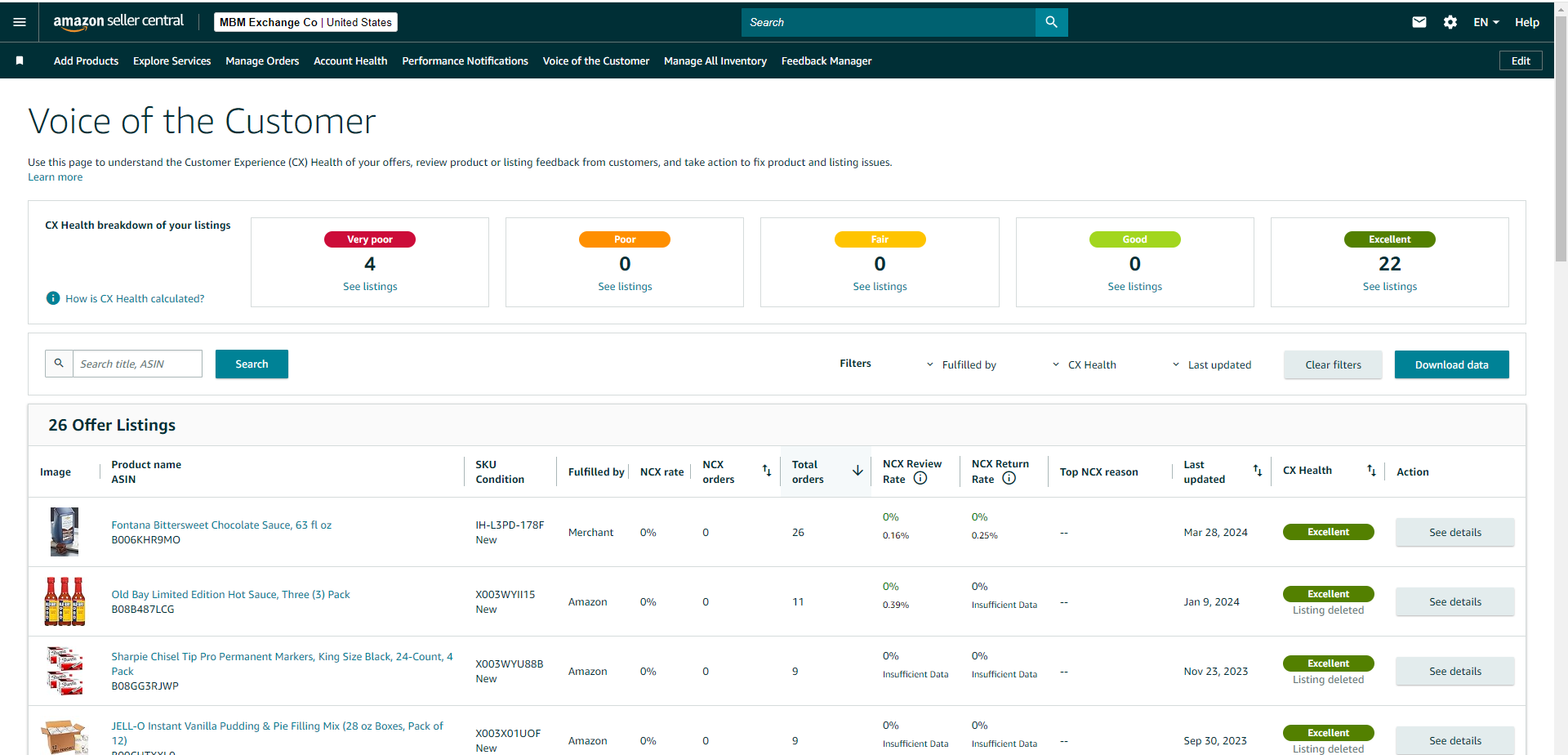The image size is (1568, 755).
Task: See details for JELL-O Vanilla Pudding
Action: (x=1454, y=740)
